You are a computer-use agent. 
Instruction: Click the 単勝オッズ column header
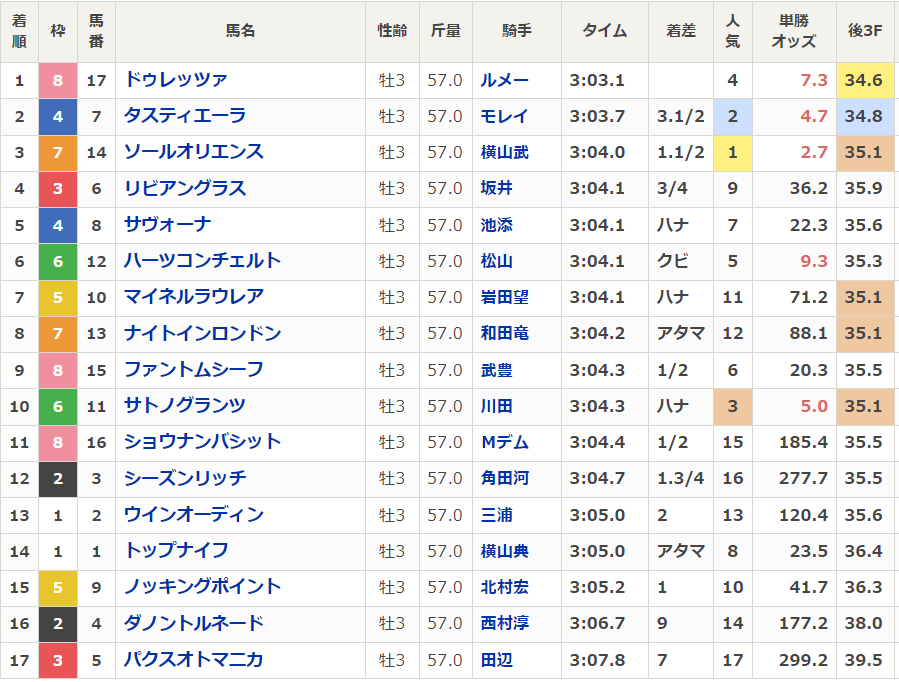(794, 31)
